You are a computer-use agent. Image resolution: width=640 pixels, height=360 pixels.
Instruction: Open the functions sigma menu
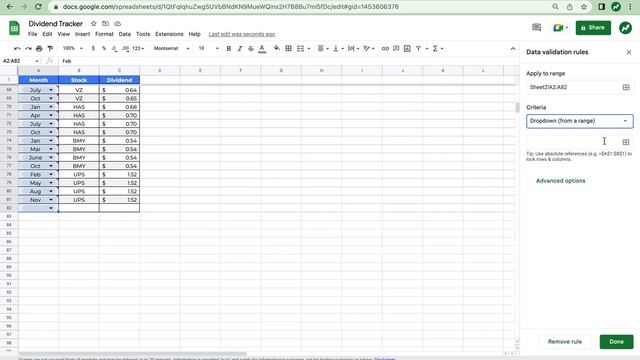435,49
